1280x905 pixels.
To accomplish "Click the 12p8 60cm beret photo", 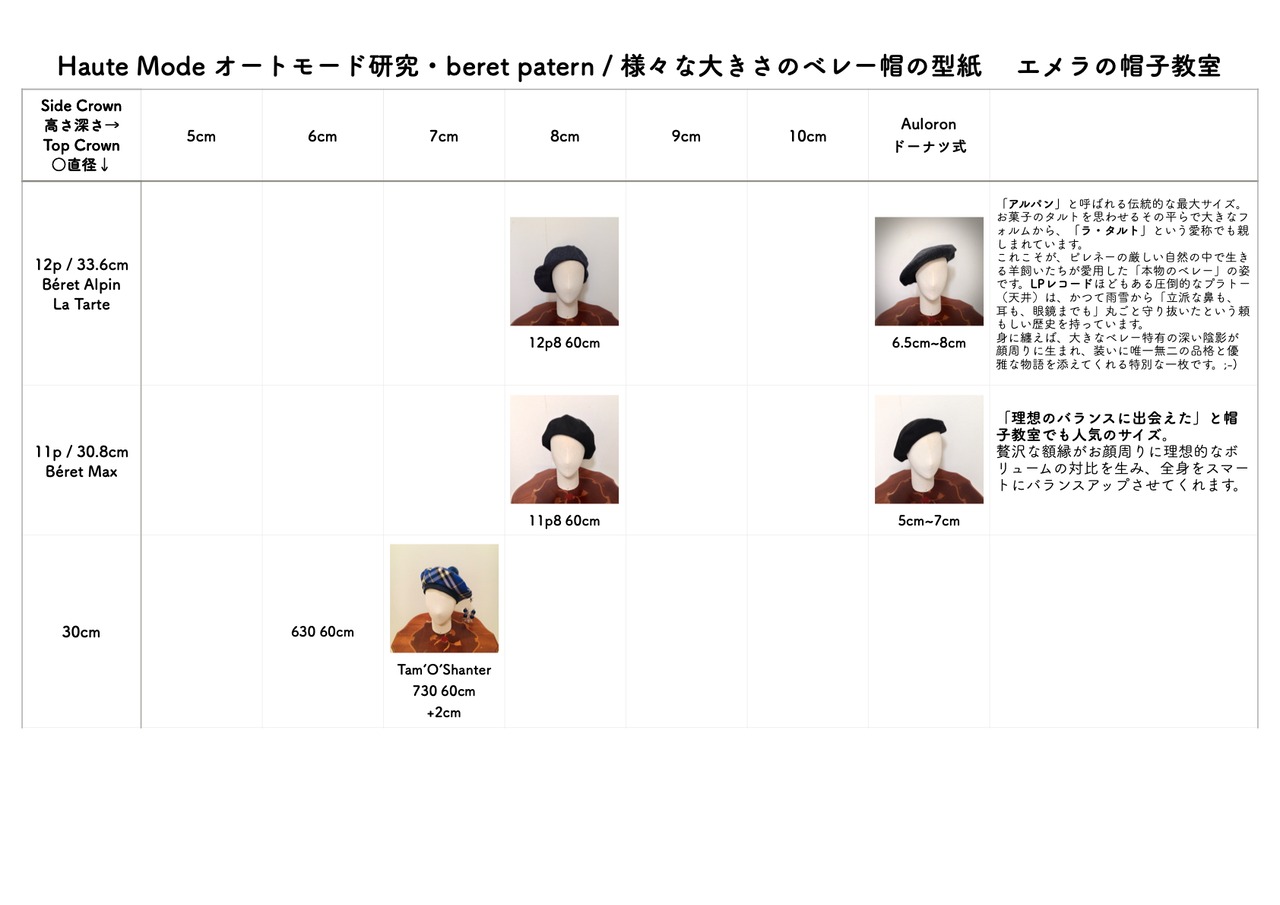I will 564,271.
